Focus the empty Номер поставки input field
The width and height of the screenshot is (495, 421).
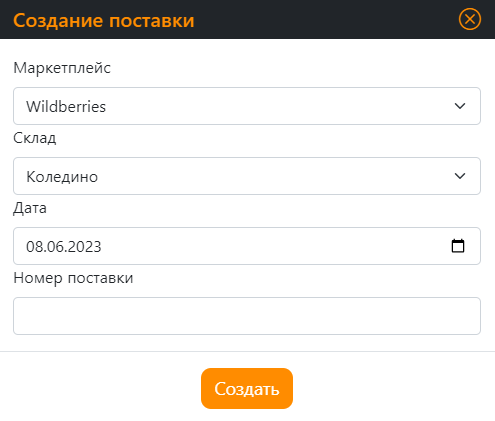click(x=247, y=316)
